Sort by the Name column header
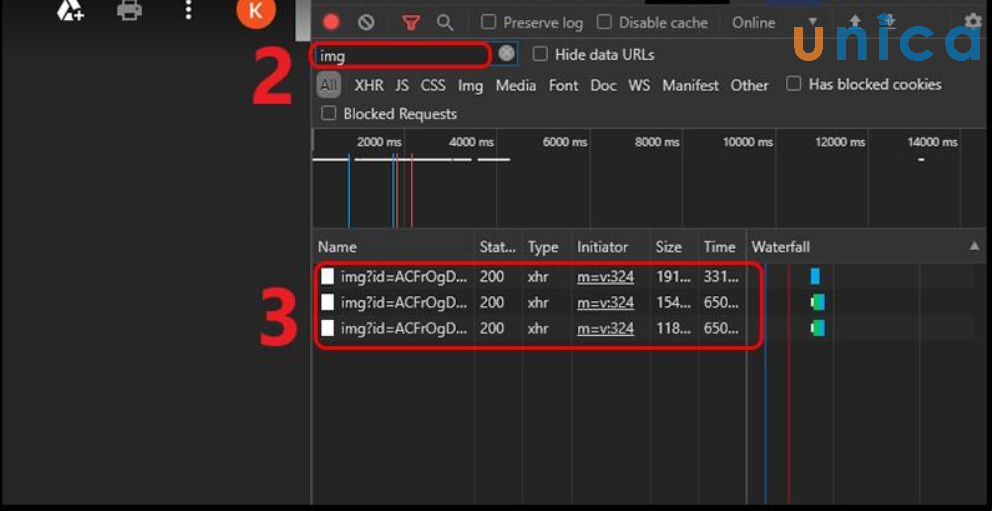The image size is (992, 511). pyautogui.click(x=393, y=247)
